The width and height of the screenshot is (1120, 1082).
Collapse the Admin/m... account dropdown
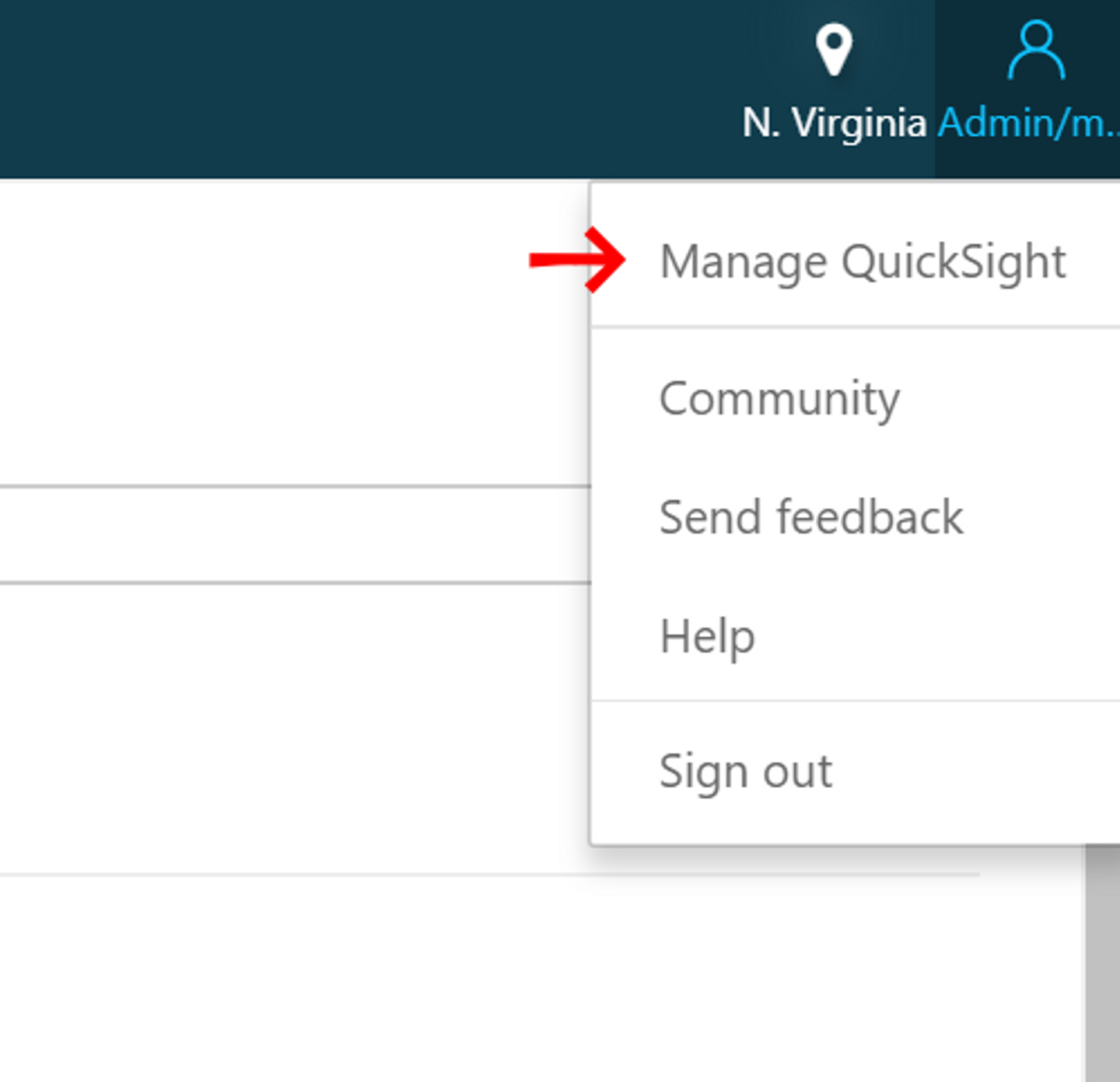click(x=1027, y=123)
